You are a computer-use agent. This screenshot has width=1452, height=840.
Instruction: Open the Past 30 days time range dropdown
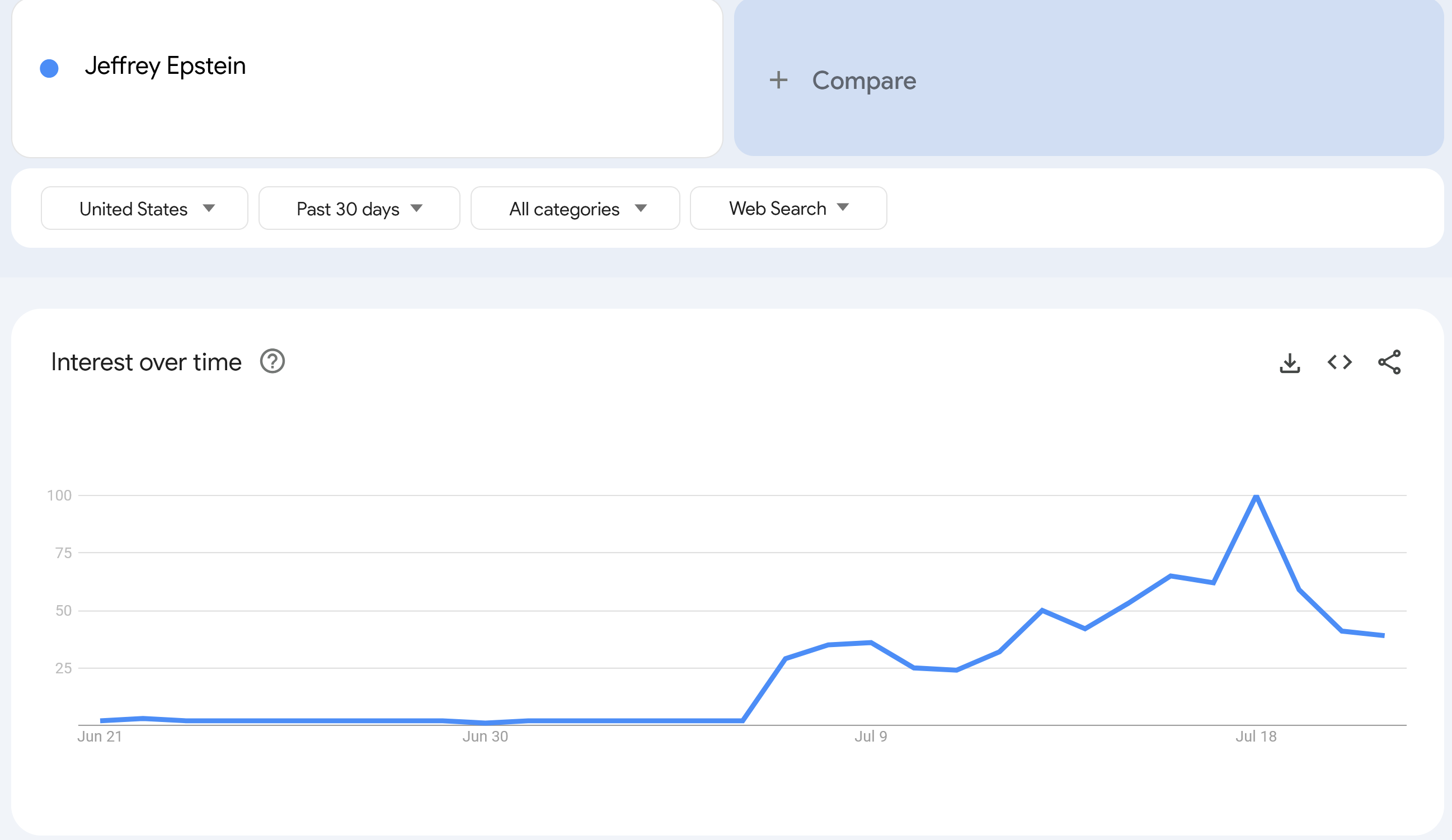pyautogui.click(x=360, y=209)
